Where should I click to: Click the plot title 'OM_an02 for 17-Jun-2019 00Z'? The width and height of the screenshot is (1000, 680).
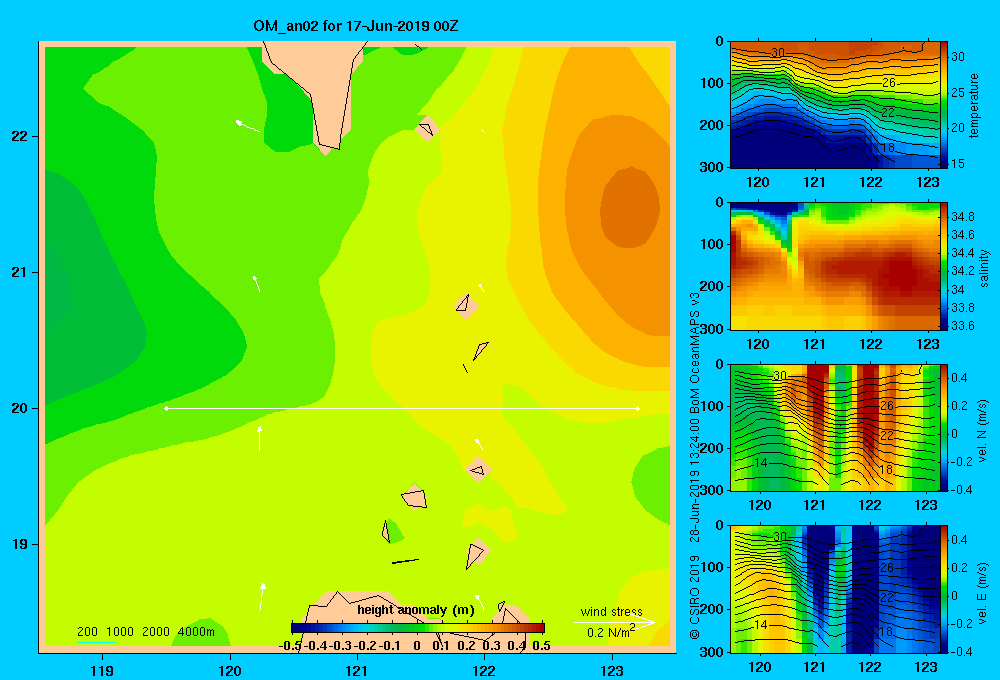pos(356,26)
